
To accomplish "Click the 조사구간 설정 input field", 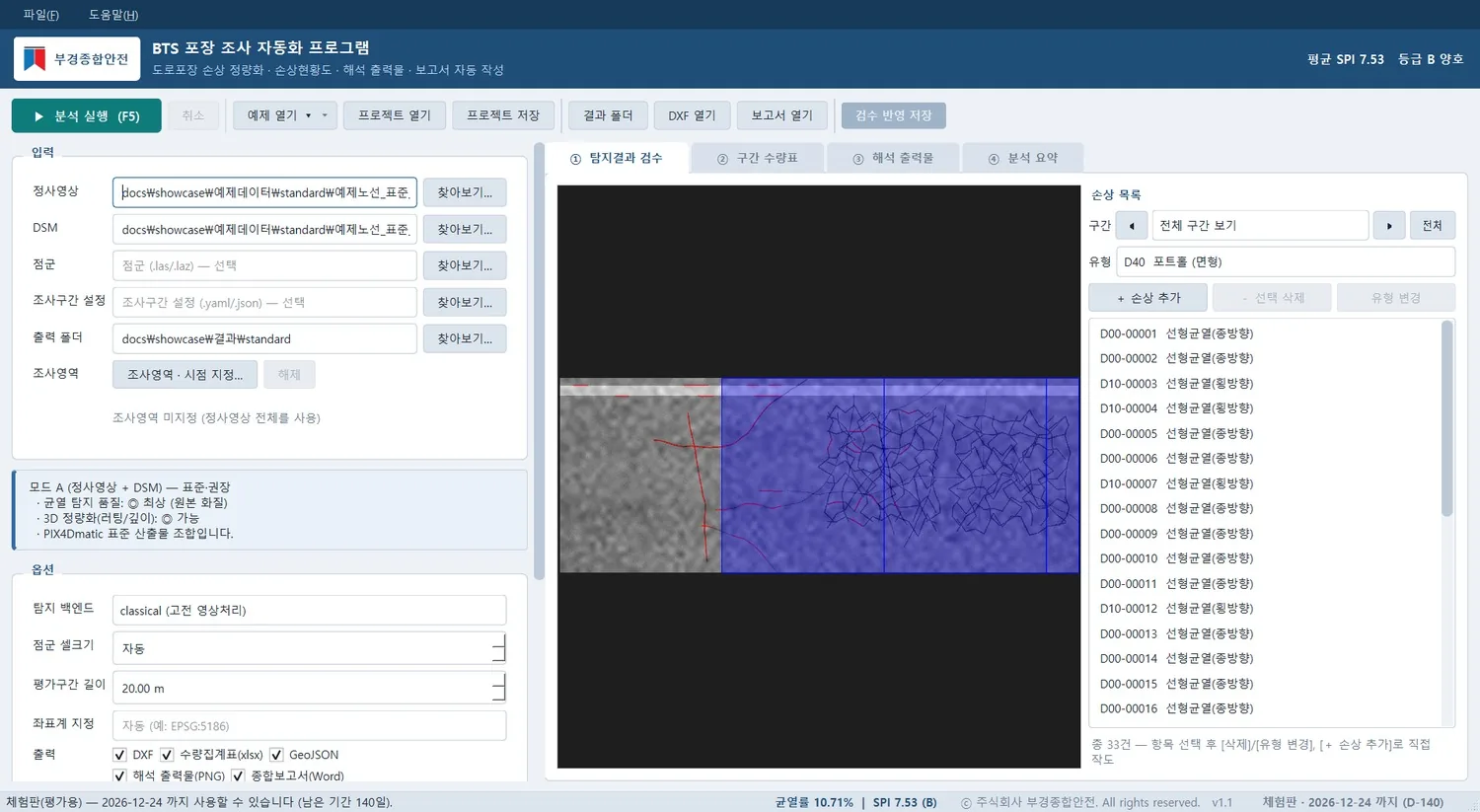I will 264,303.
